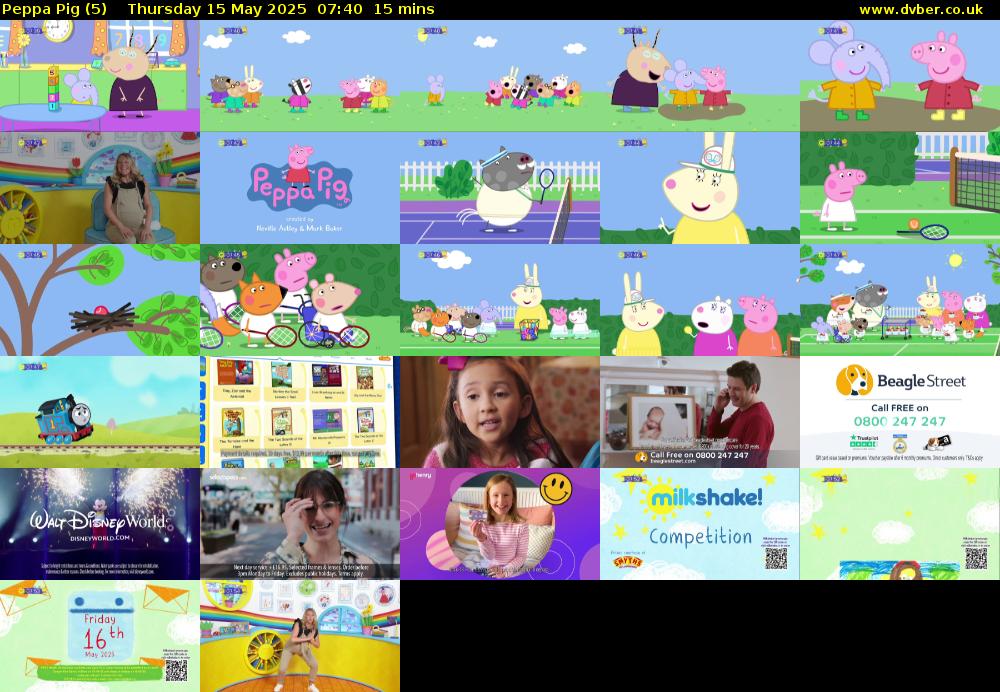Click the Thursday 15 May 2025 date text
1000x692 pixels.
(x=217, y=10)
